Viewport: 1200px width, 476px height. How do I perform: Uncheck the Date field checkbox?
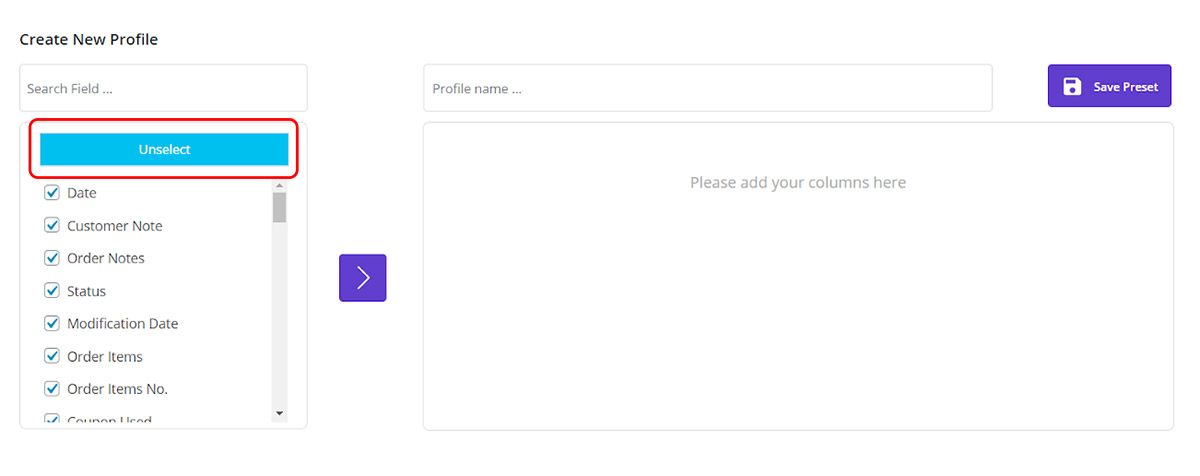click(53, 193)
